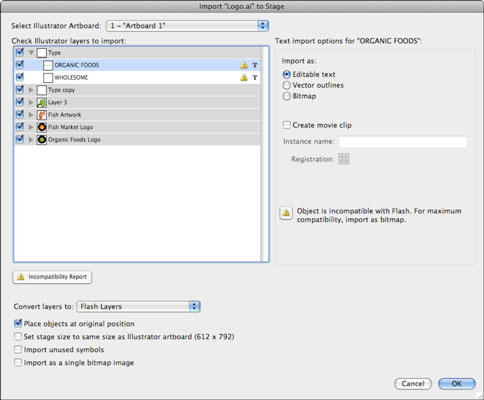Select the Type copy layer name
Screen dimensions: 484x400
pos(61,90)
